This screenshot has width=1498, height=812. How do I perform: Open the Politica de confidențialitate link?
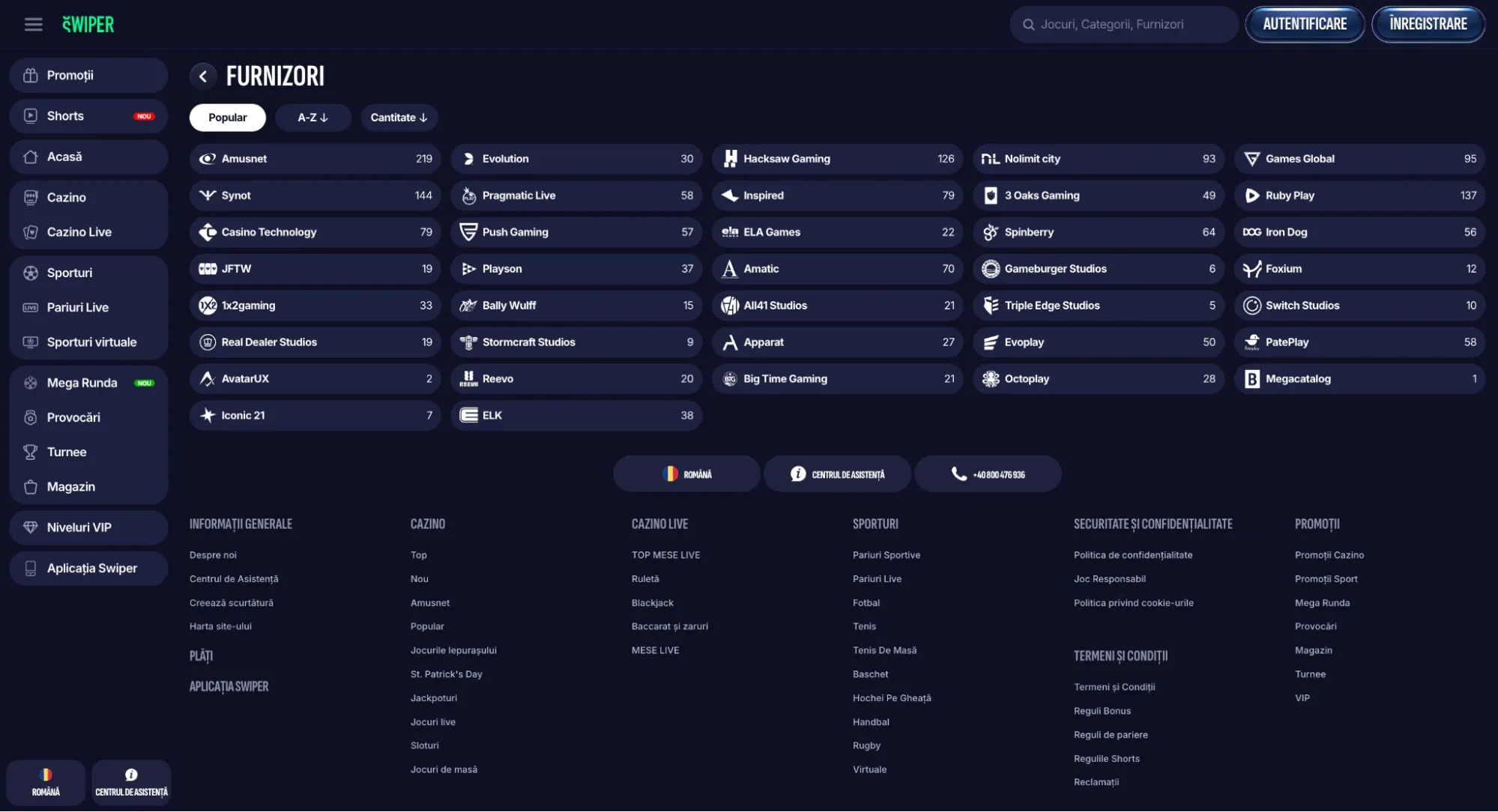tap(1132, 555)
